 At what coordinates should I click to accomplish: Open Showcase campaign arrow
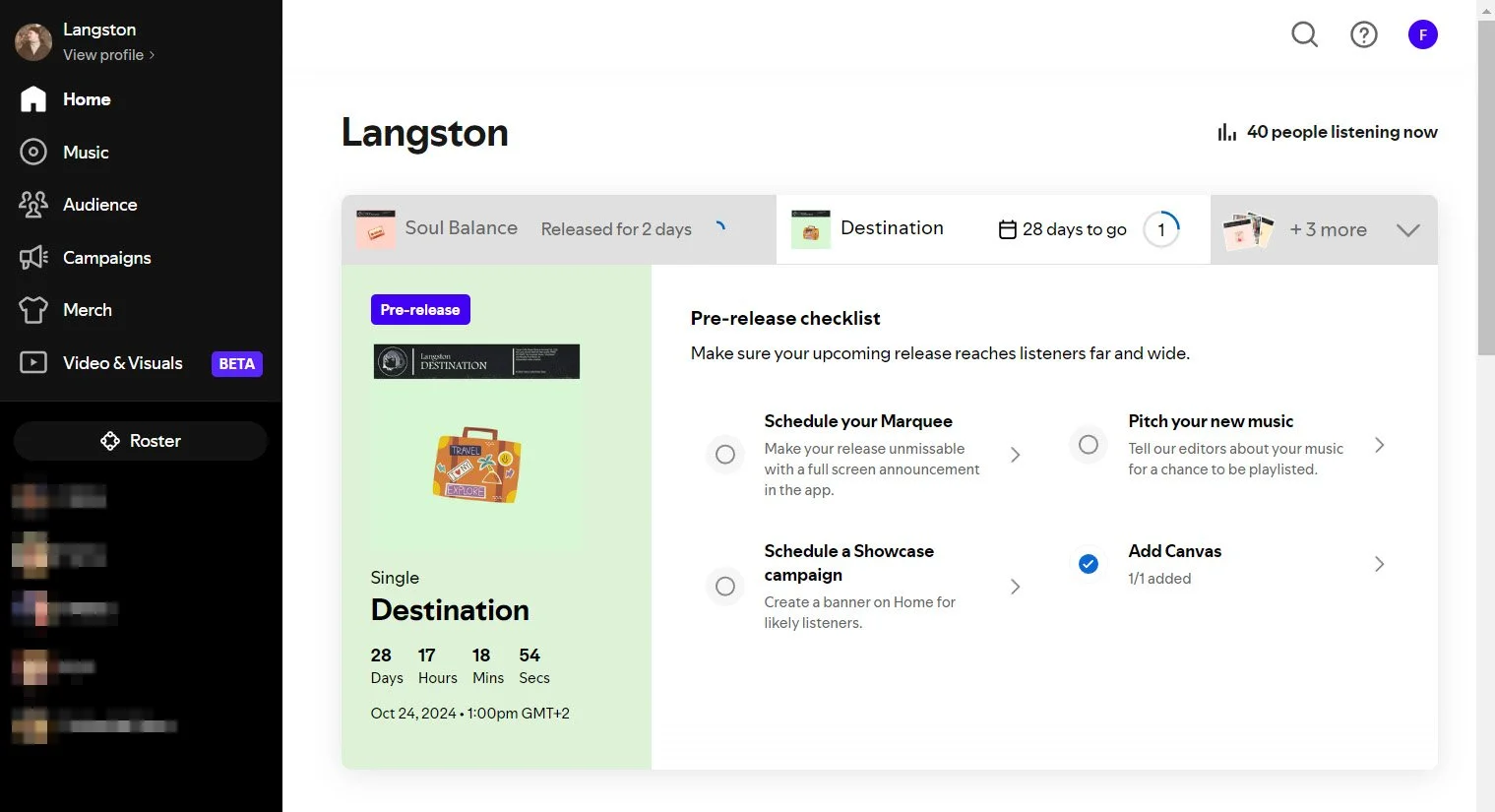(x=1016, y=587)
